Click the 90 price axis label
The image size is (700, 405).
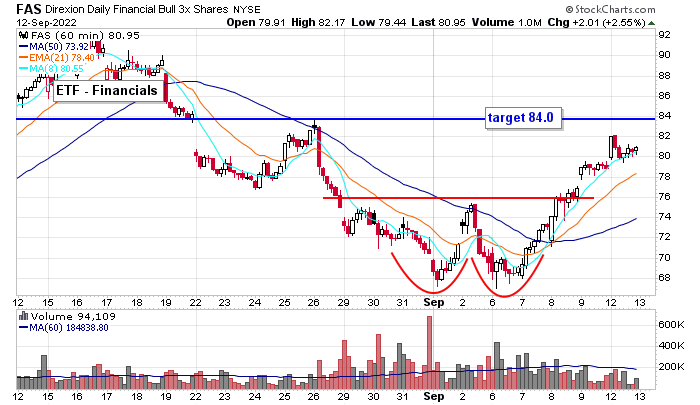tap(664, 55)
